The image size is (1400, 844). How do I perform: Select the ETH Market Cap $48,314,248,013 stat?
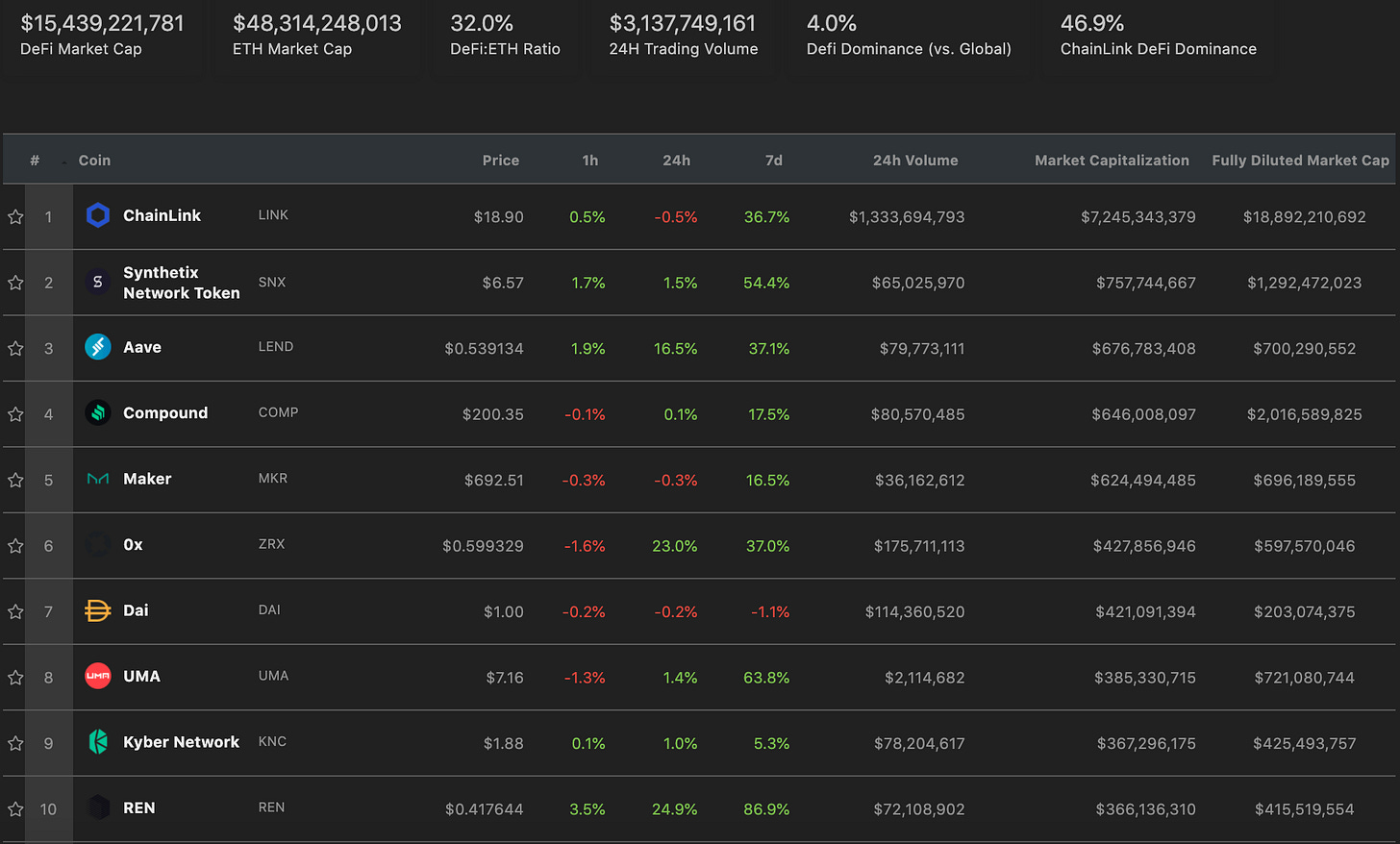pyautogui.click(x=317, y=35)
